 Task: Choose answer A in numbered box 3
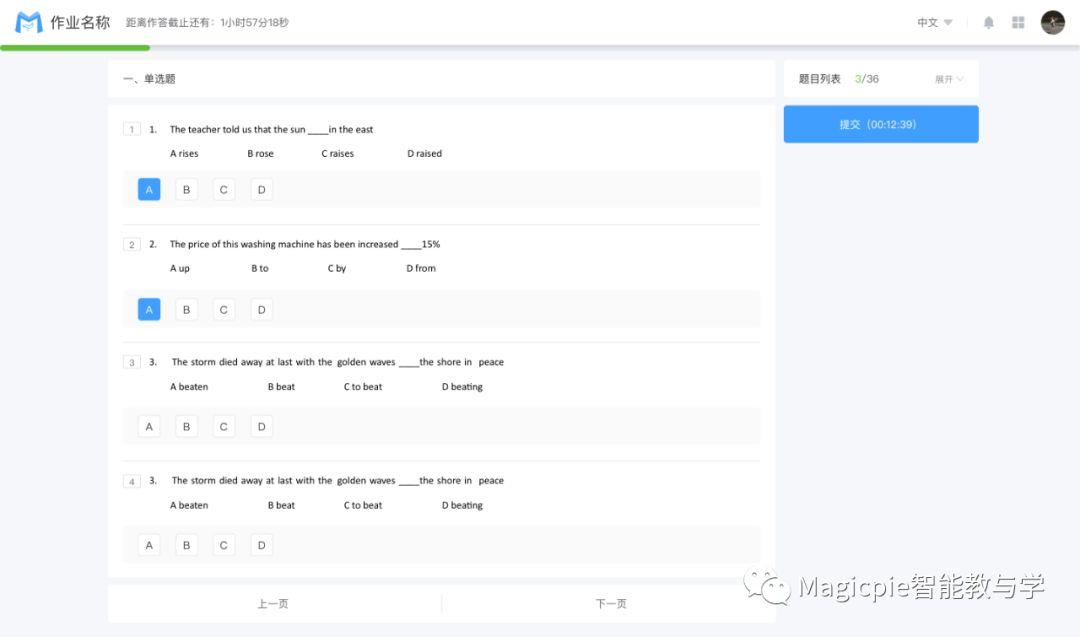(149, 426)
